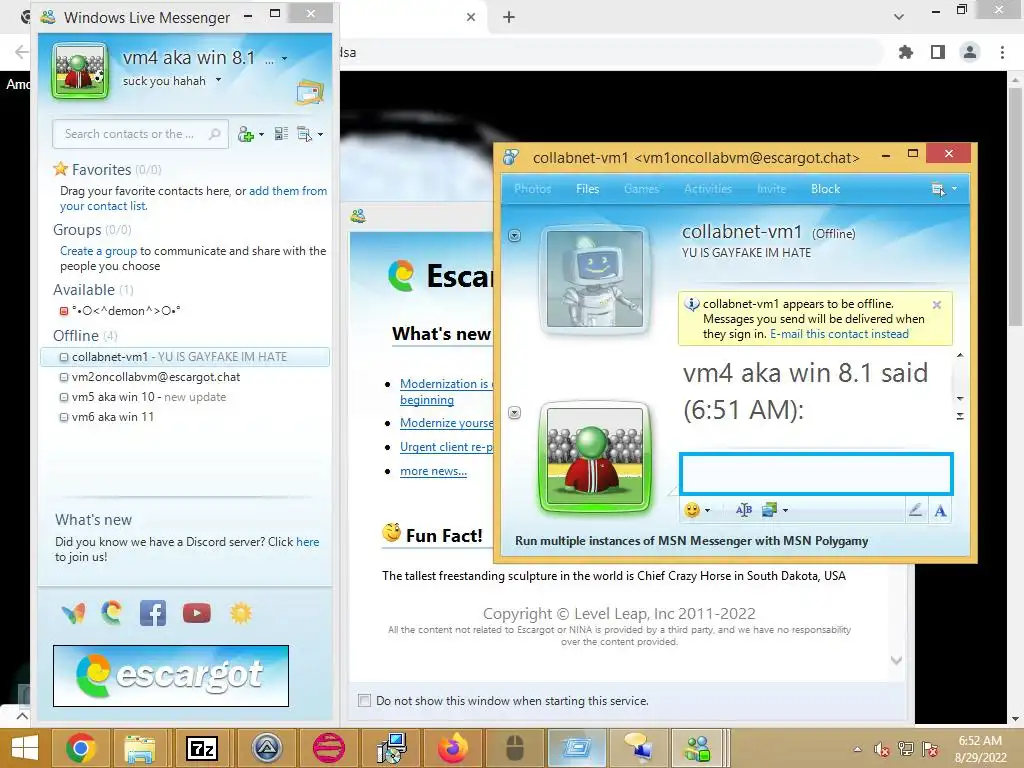Image resolution: width=1024 pixels, height=768 pixels.
Task: Click the mail envelope icon under the profile
Action: pos(310,92)
